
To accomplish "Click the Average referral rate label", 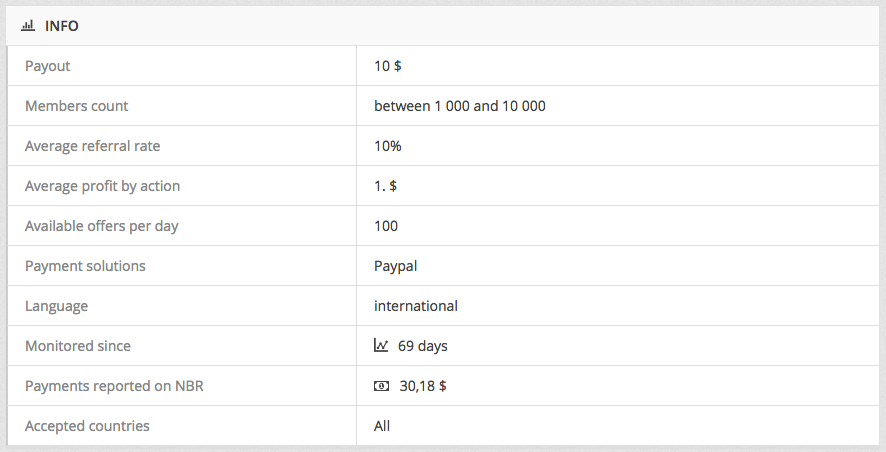I will 93,146.
